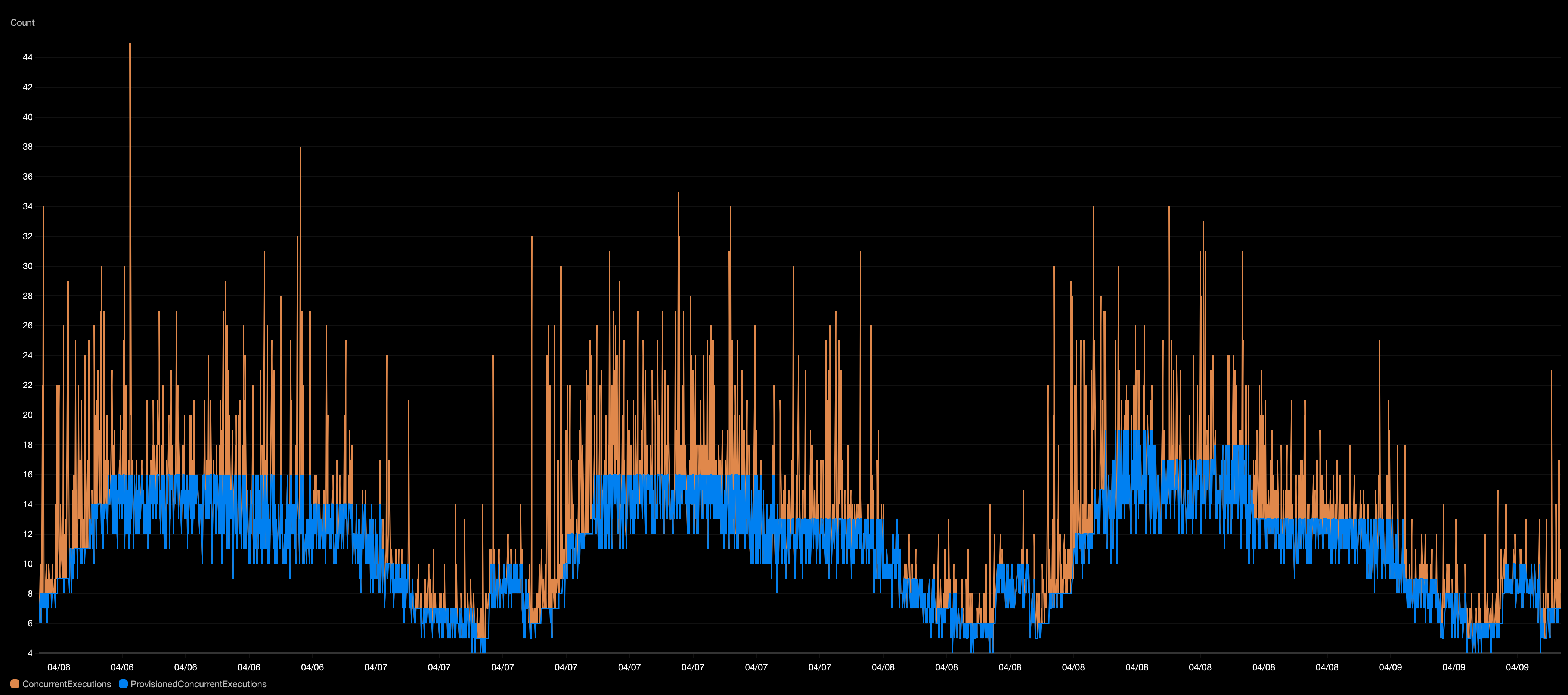Click the tip of the tallest orange spike above 44

[130, 43]
